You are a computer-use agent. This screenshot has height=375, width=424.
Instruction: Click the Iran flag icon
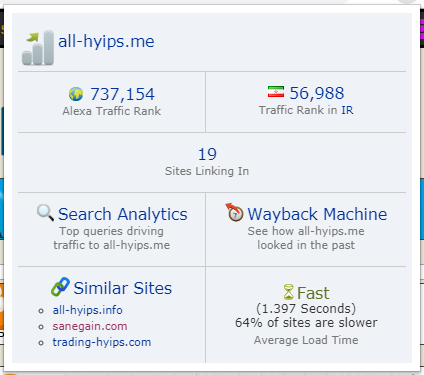pos(276,92)
